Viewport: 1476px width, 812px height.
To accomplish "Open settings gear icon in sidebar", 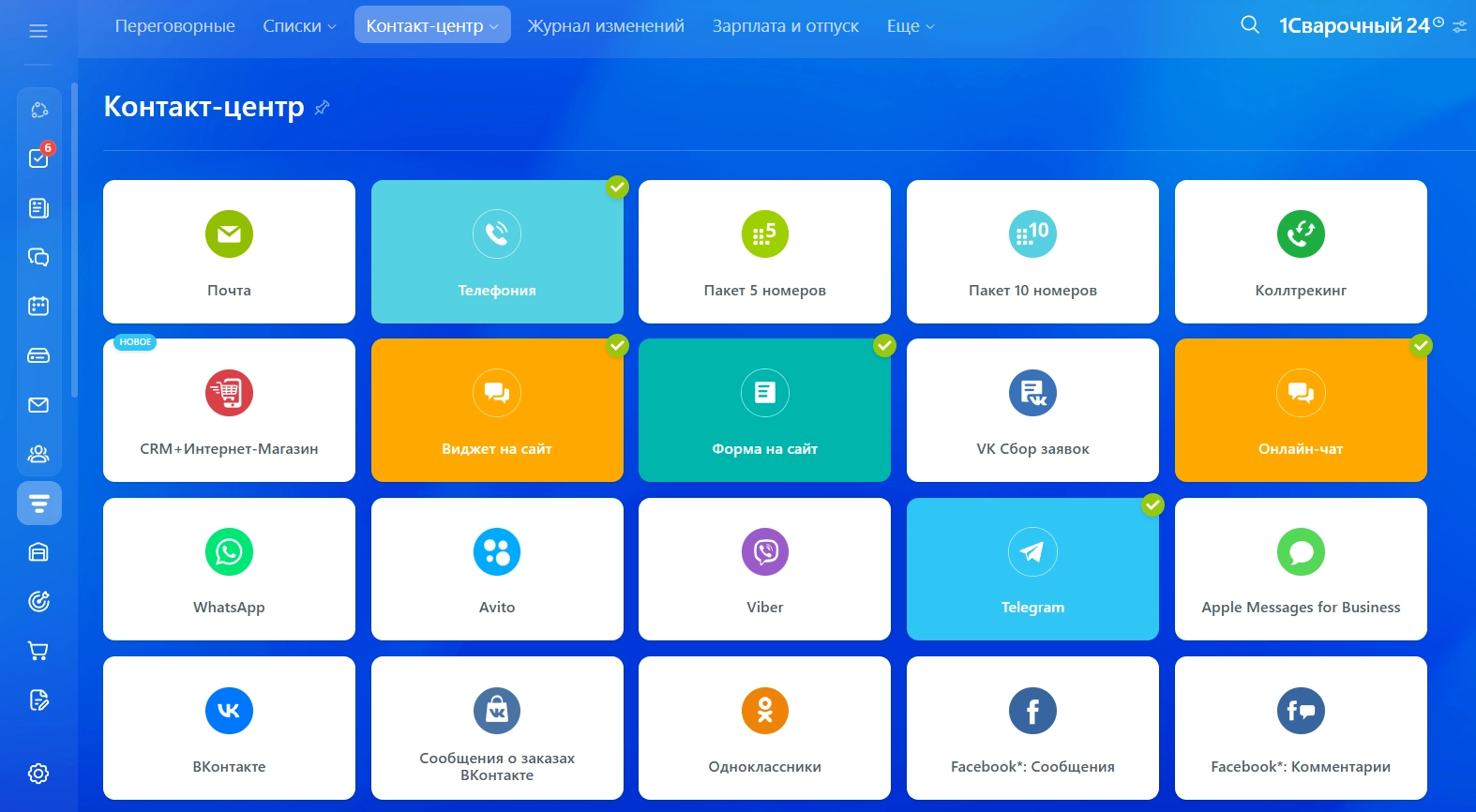I will click(x=38, y=774).
